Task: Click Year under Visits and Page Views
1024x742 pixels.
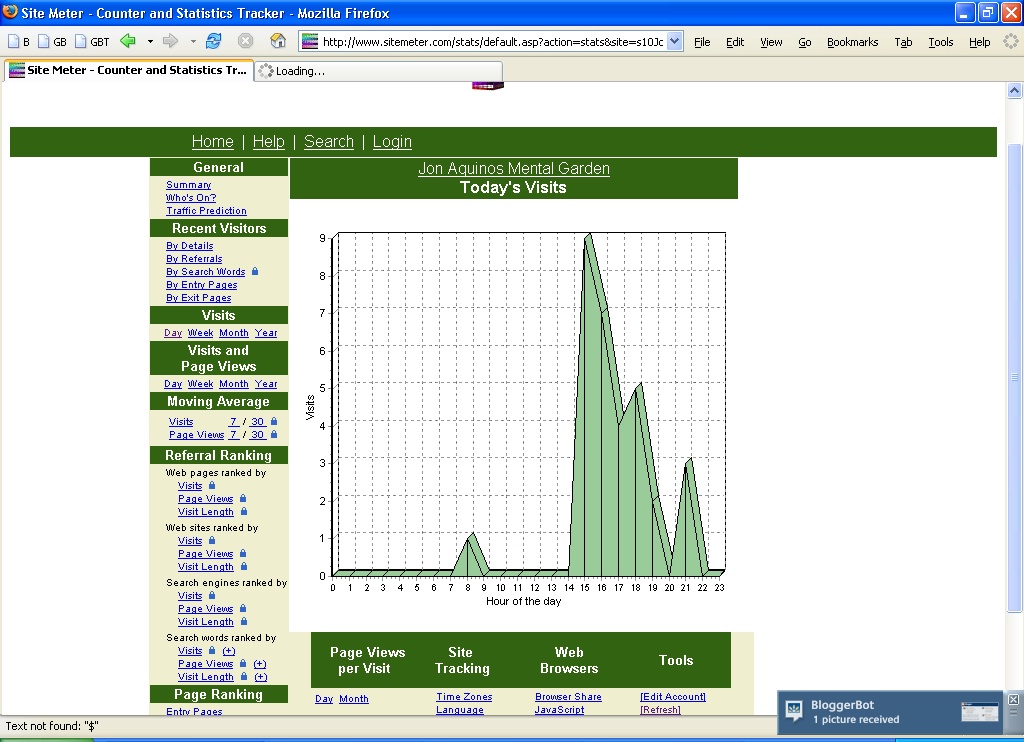Action: 266,384
